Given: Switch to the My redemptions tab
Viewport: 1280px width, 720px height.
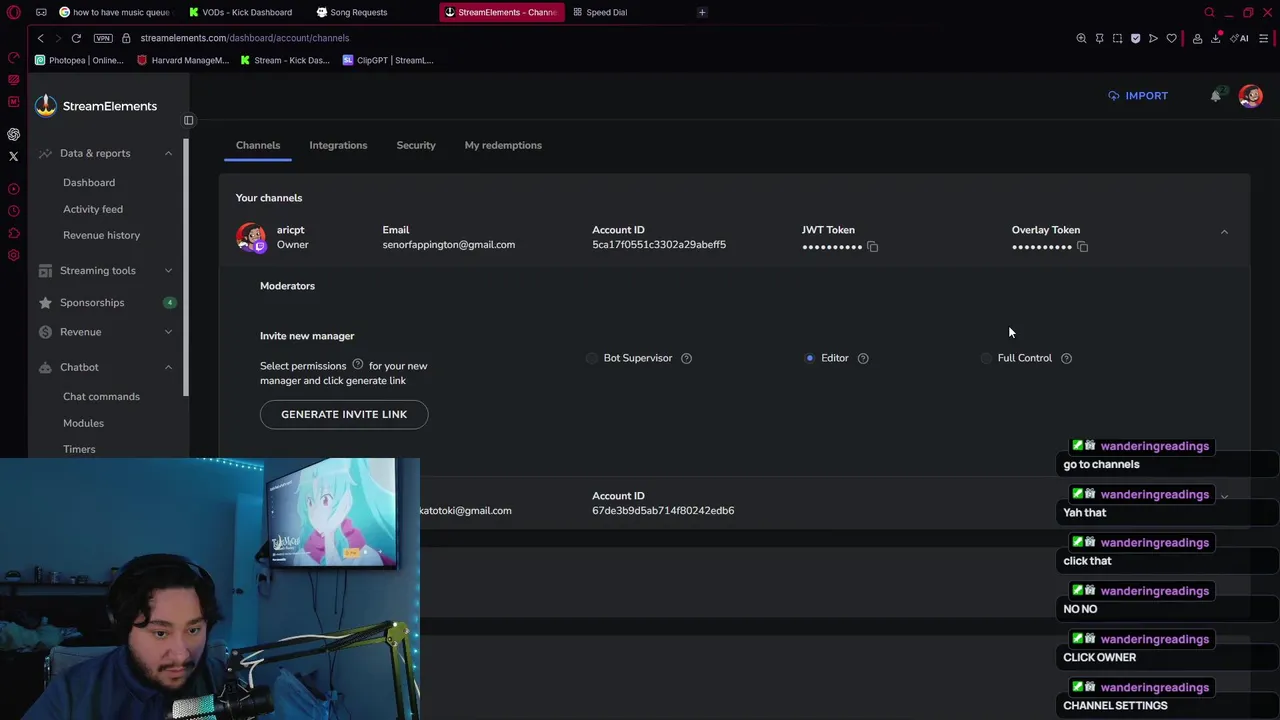Looking at the screenshot, I should [x=503, y=145].
